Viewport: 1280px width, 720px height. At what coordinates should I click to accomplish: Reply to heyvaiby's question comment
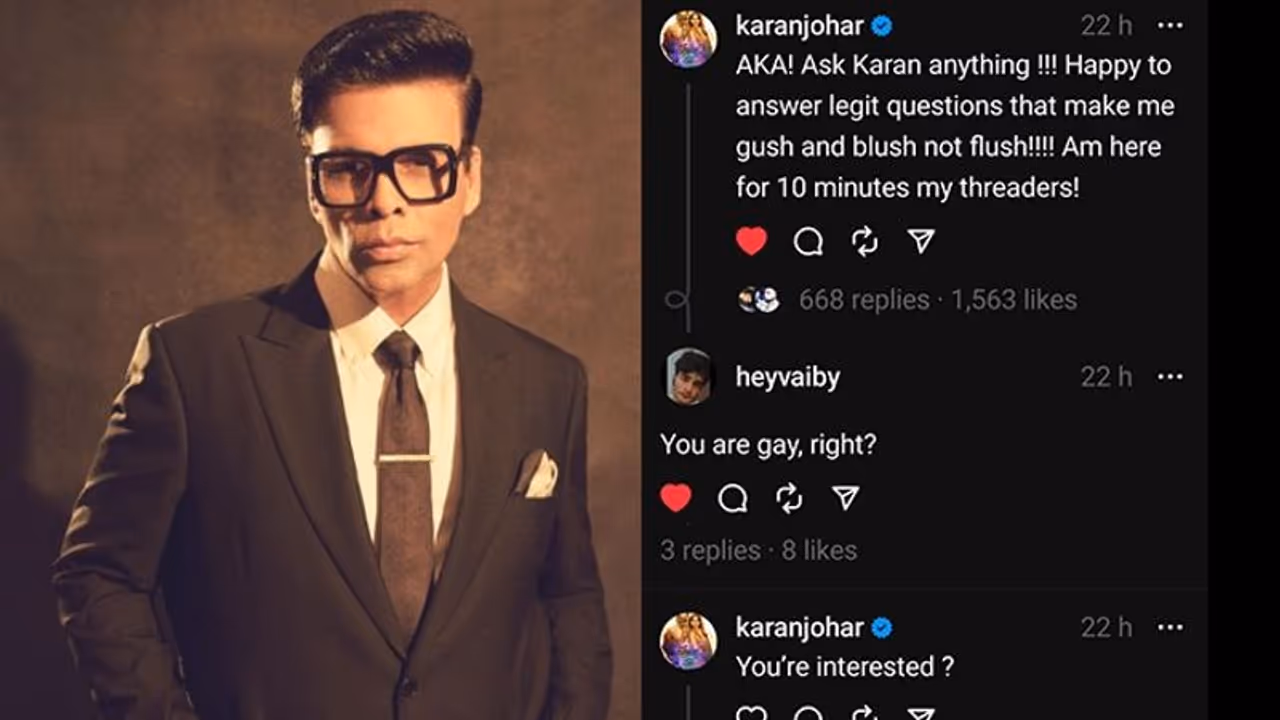[733, 498]
